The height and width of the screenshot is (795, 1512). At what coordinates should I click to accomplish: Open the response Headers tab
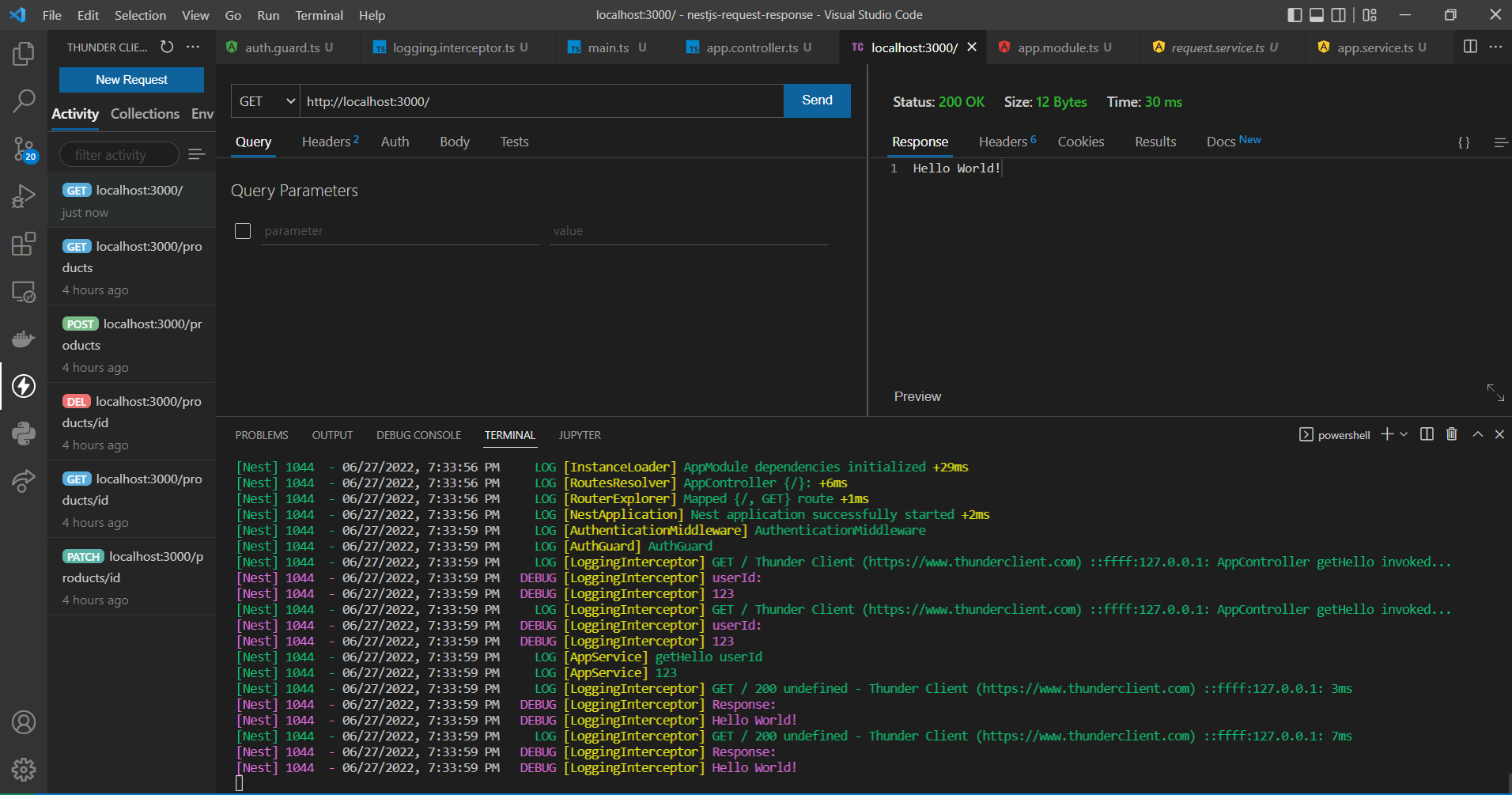tap(1007, 142)
